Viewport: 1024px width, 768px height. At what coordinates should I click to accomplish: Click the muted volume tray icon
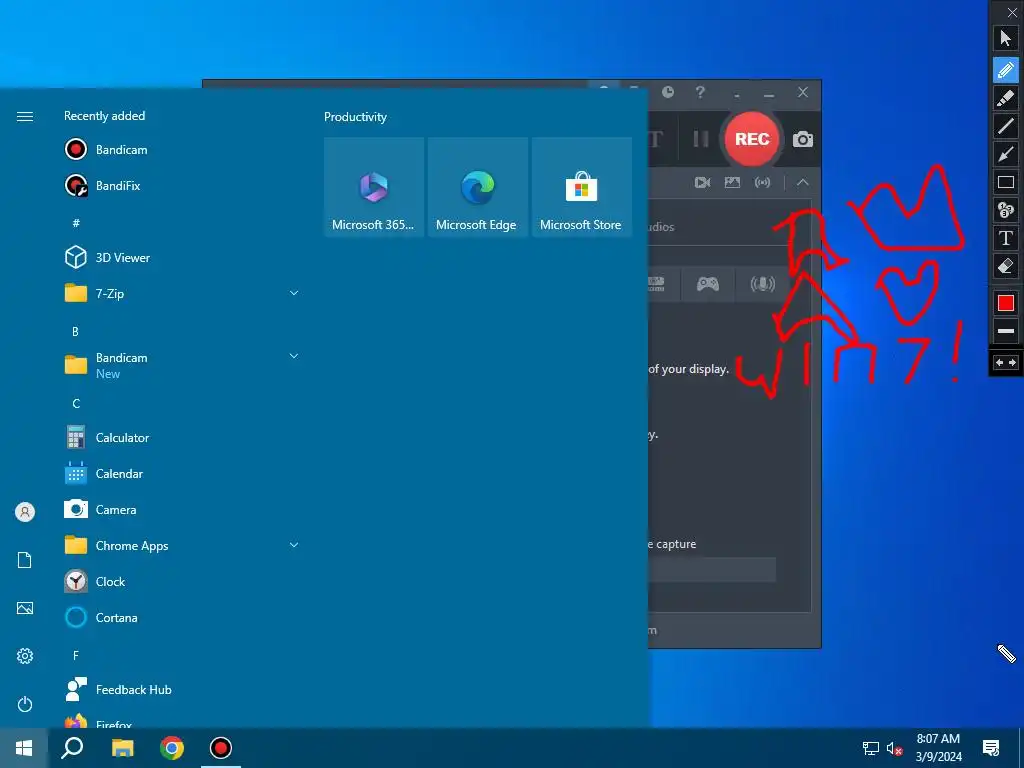pyautogui.click(x=894, y=748)
